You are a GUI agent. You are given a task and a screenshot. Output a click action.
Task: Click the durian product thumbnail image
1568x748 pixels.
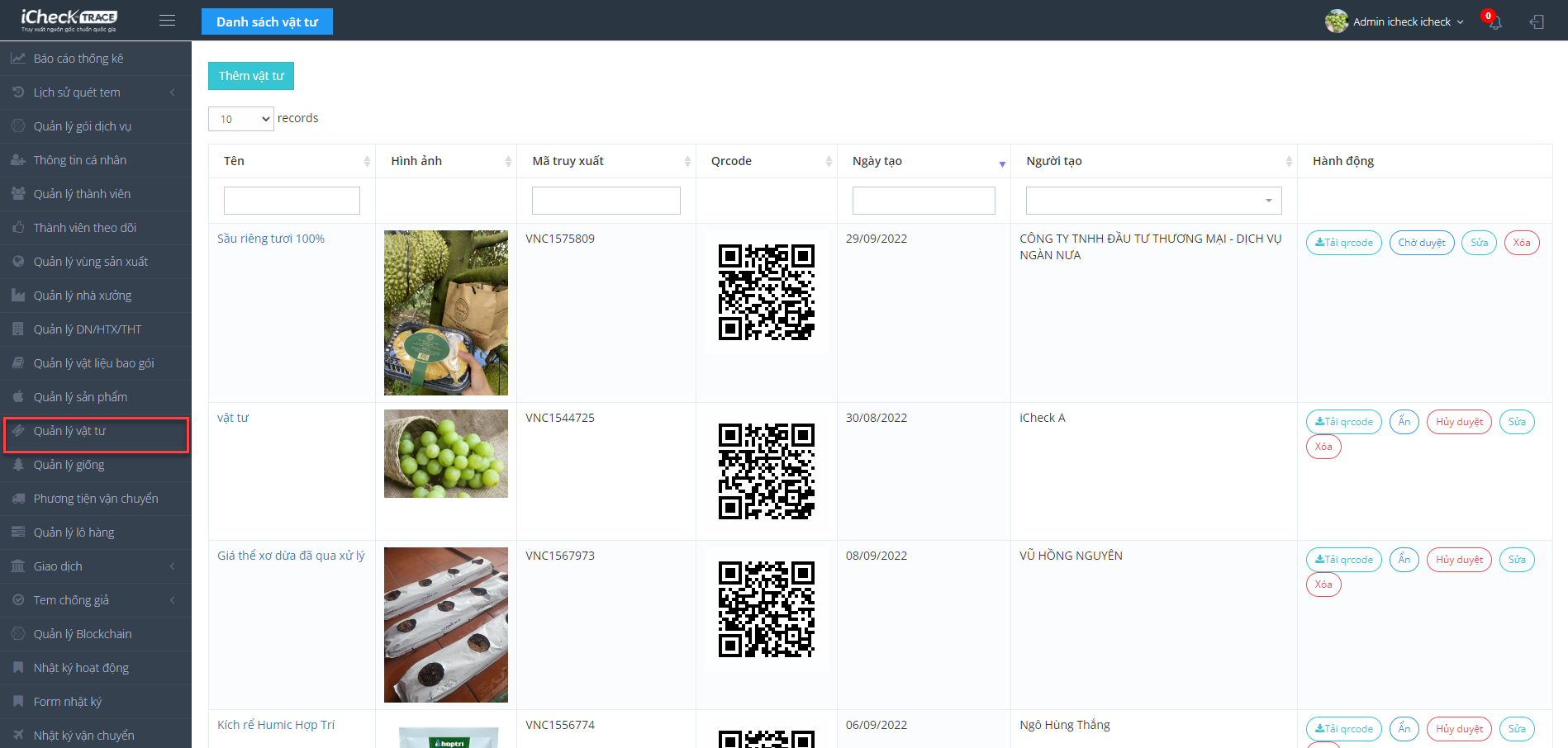446,313
